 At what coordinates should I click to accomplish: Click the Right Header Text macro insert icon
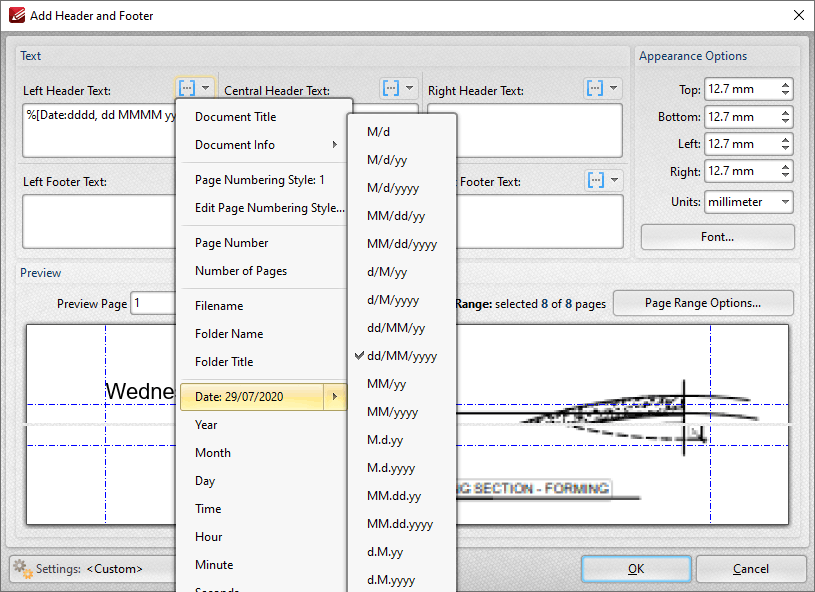pyautogui.click(x=595, y=88)
